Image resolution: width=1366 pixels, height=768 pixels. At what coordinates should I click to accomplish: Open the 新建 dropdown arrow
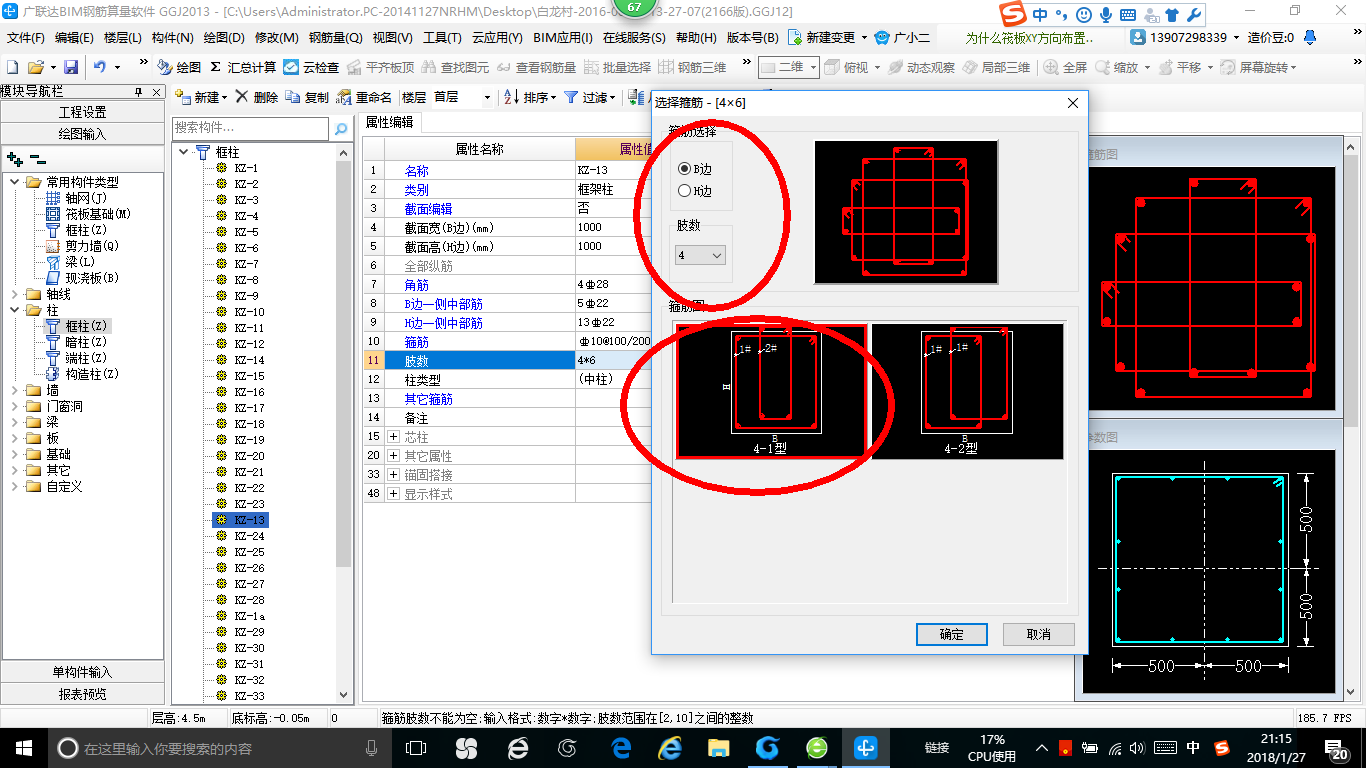tap(224, 98)
